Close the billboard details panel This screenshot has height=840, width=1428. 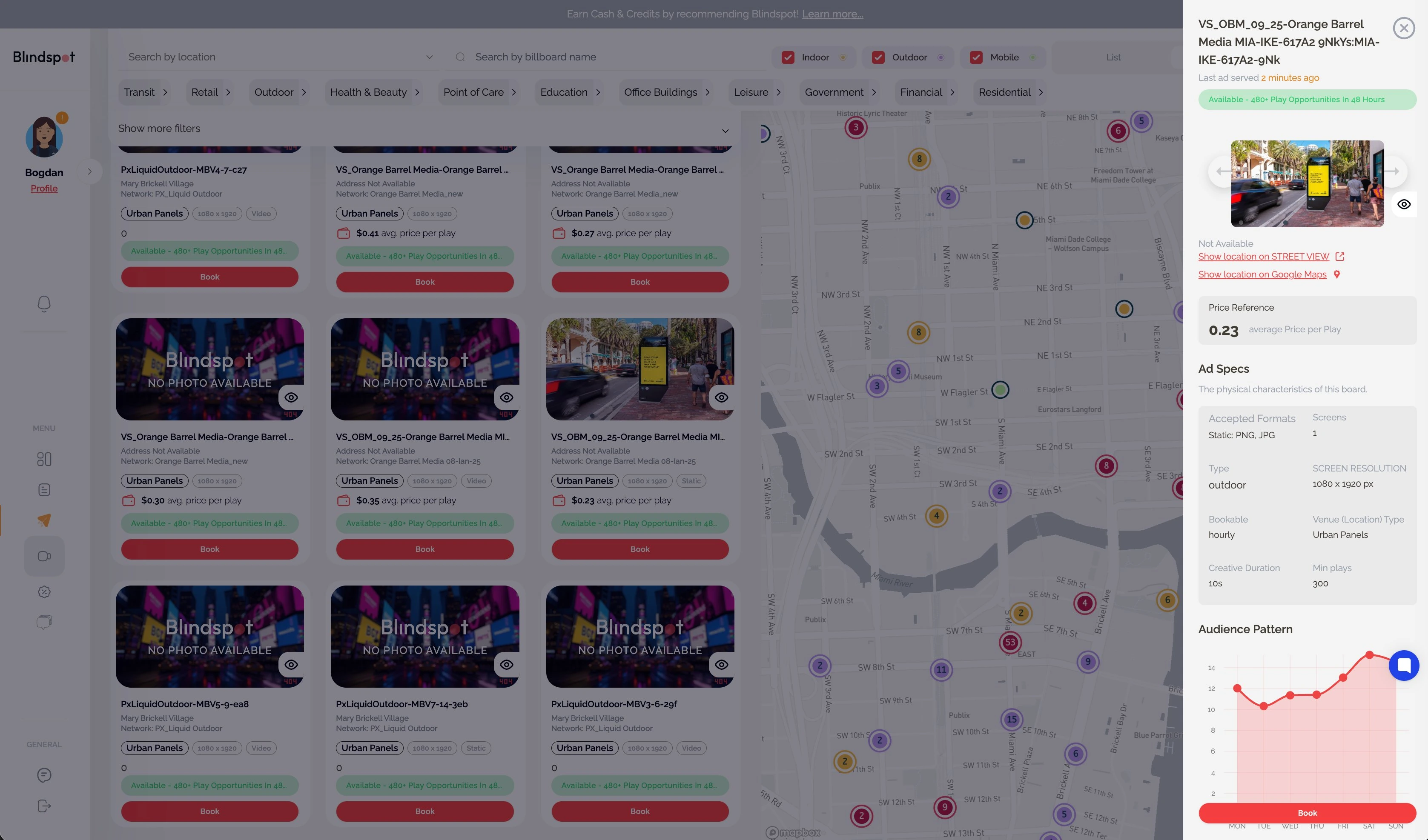[x=1404, y=28]
